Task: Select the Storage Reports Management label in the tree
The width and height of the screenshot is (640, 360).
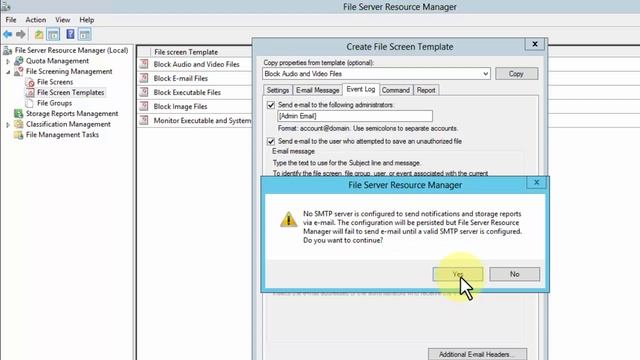Action: click(x=72, y=113)
